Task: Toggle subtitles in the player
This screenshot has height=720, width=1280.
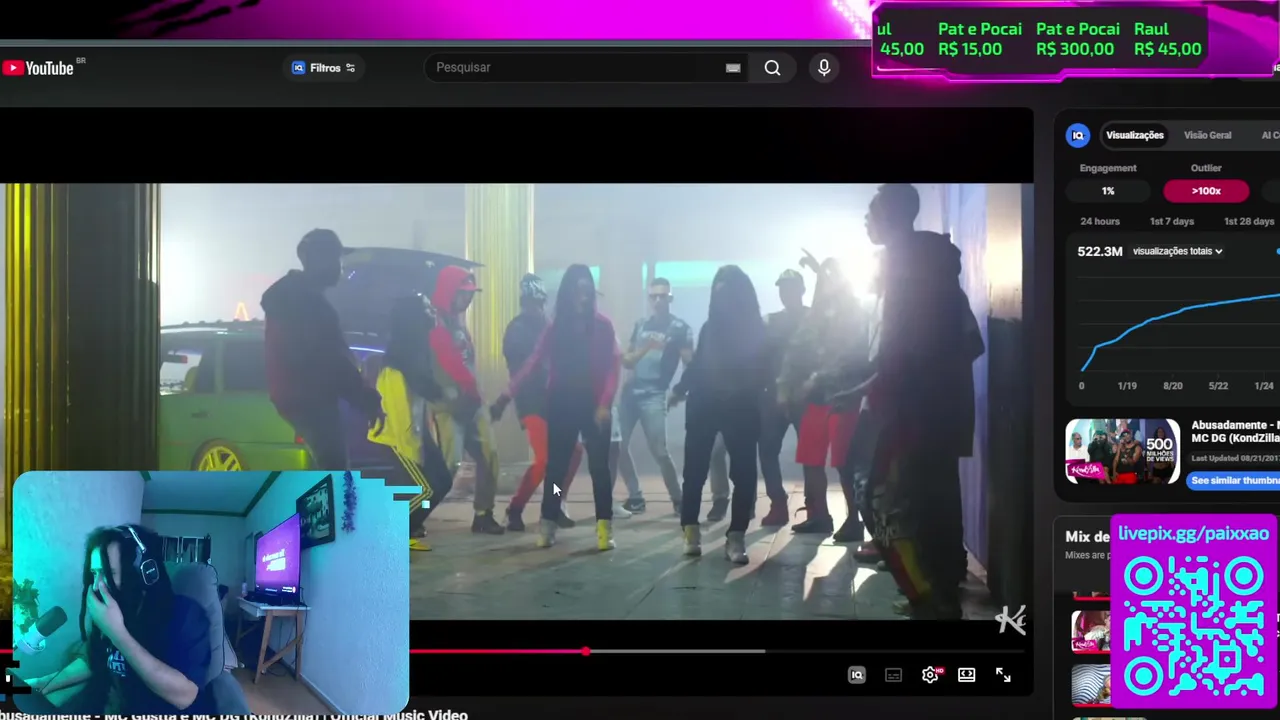Action: (x=893, y=675)
